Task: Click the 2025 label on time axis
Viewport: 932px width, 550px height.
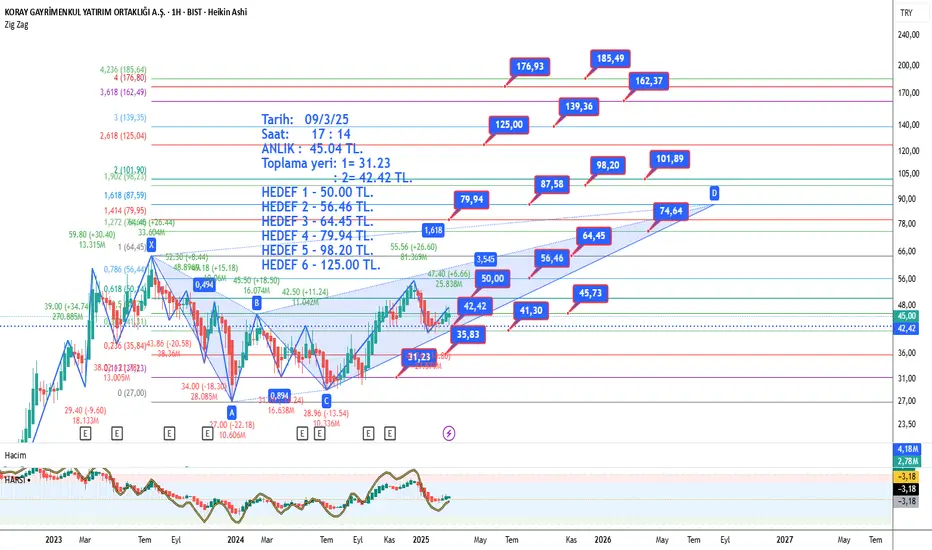Action: tap(421, 540)
